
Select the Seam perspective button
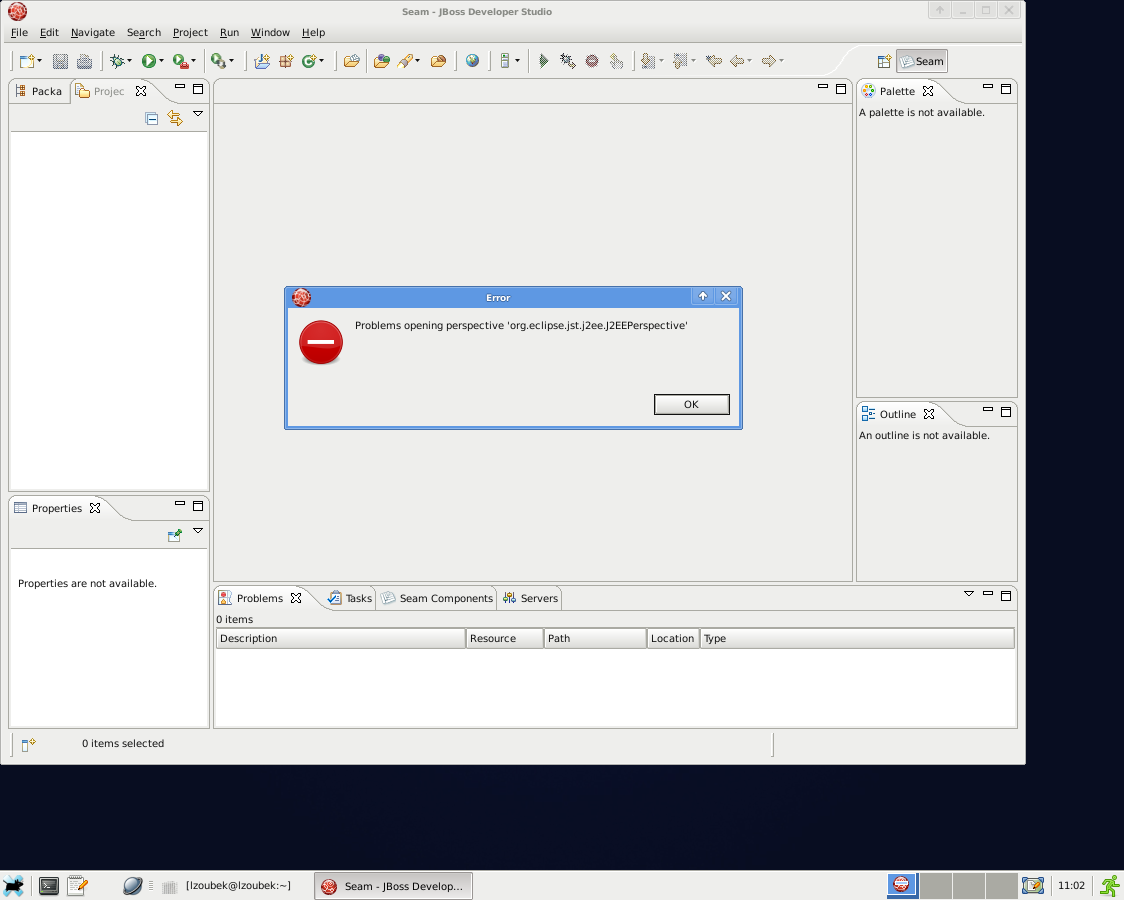coord(922,62)
